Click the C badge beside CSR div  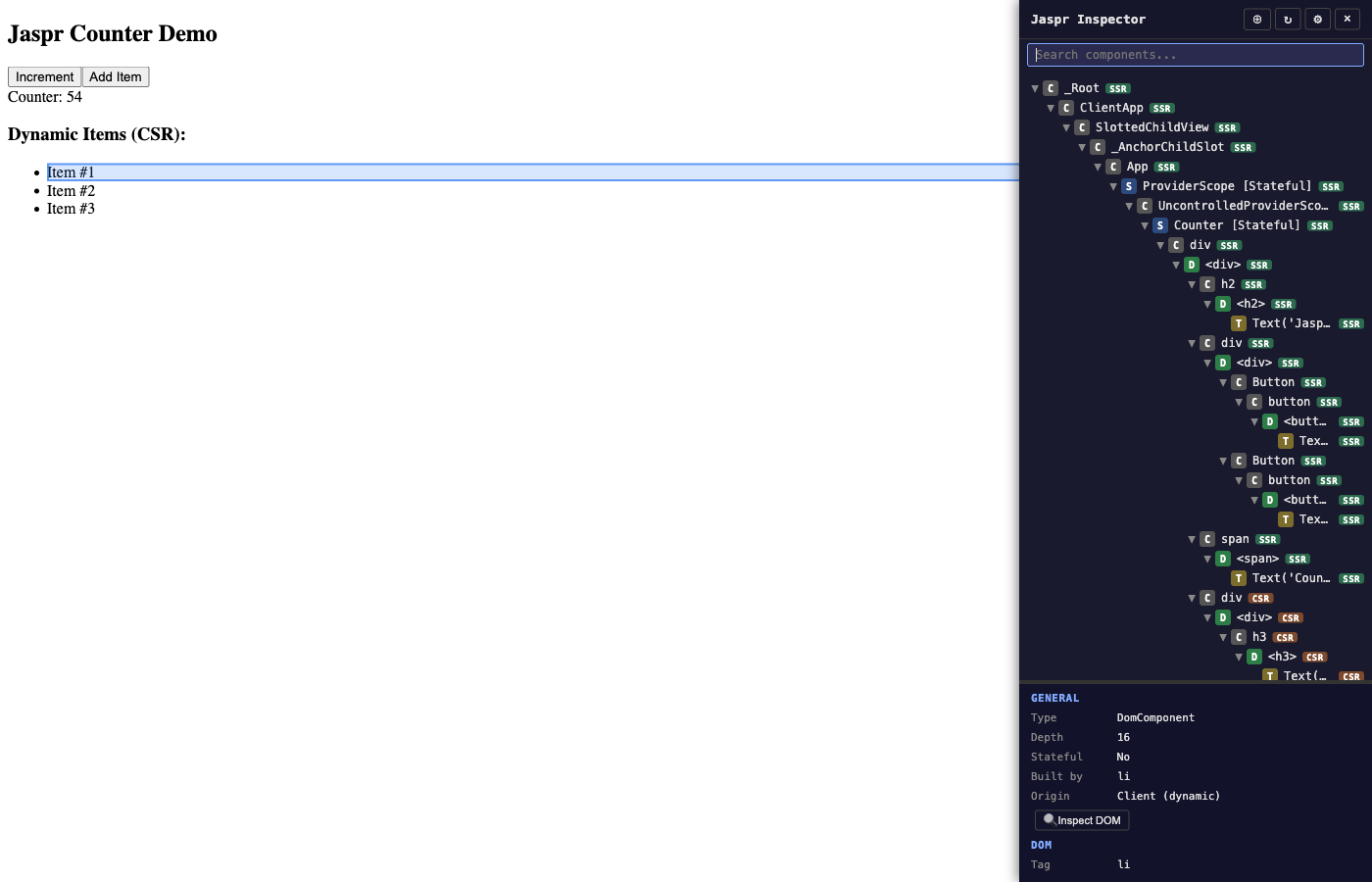tap(1207, 598)
